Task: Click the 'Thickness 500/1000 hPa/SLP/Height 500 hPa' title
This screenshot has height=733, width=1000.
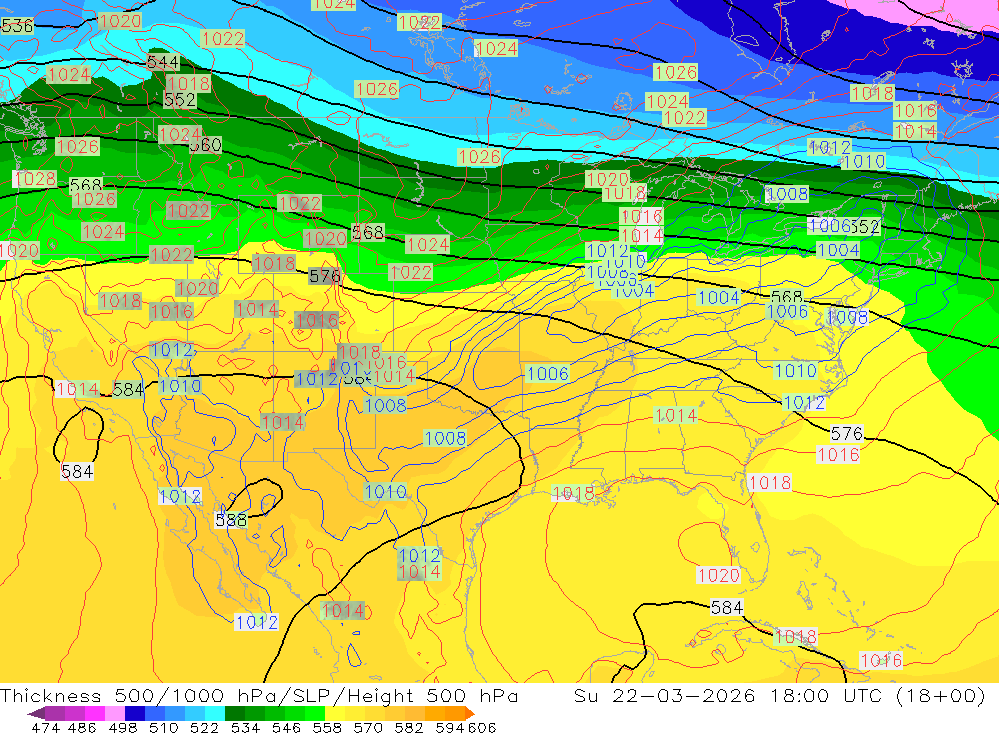Action: coord(259,695)
